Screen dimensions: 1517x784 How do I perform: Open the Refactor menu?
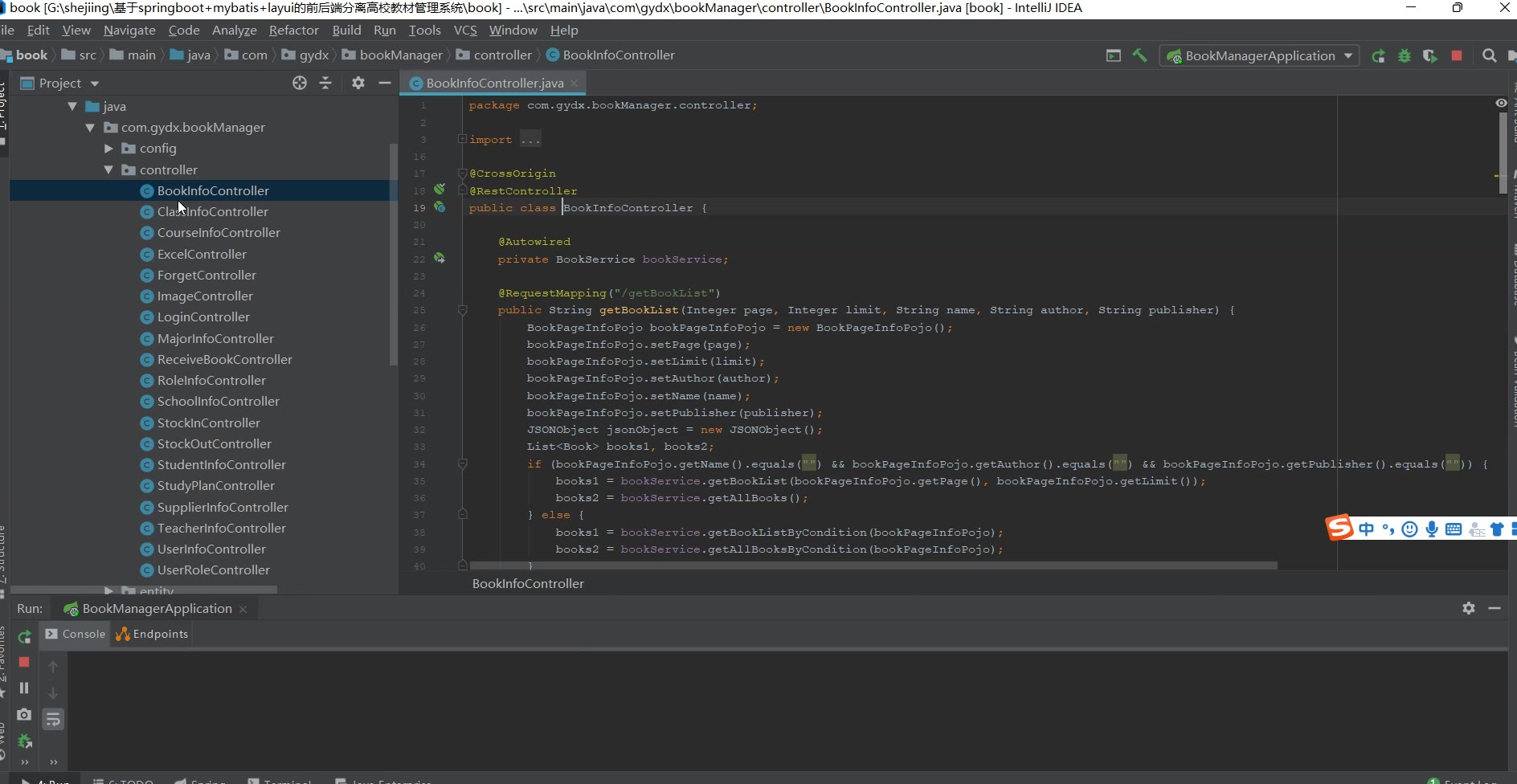point(293,30)
